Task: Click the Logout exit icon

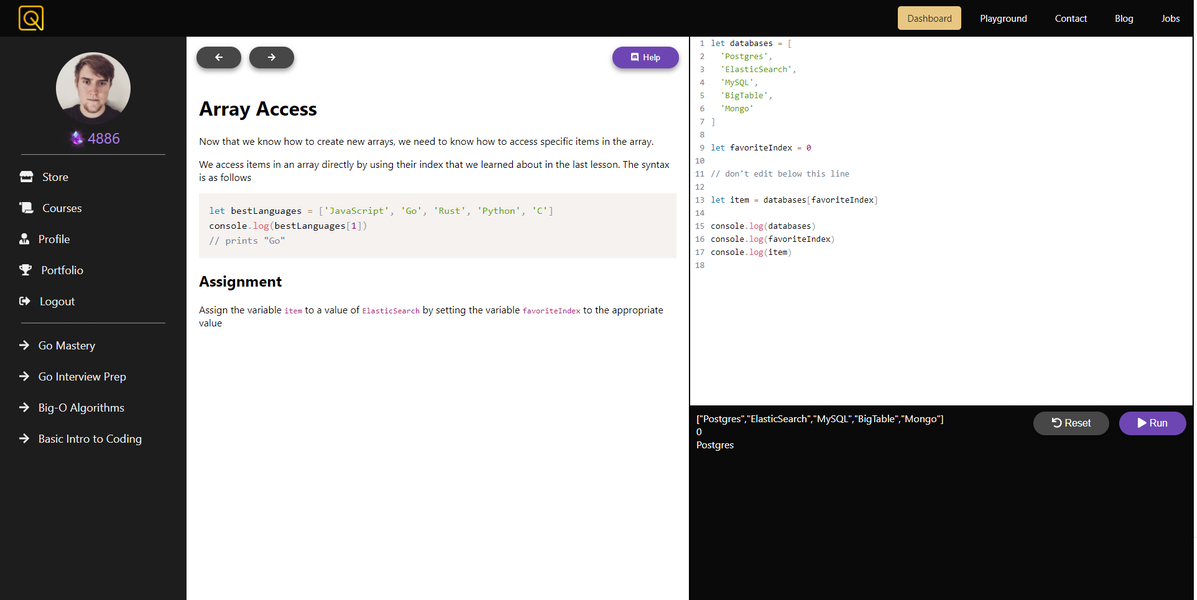Action: point(25,302)
